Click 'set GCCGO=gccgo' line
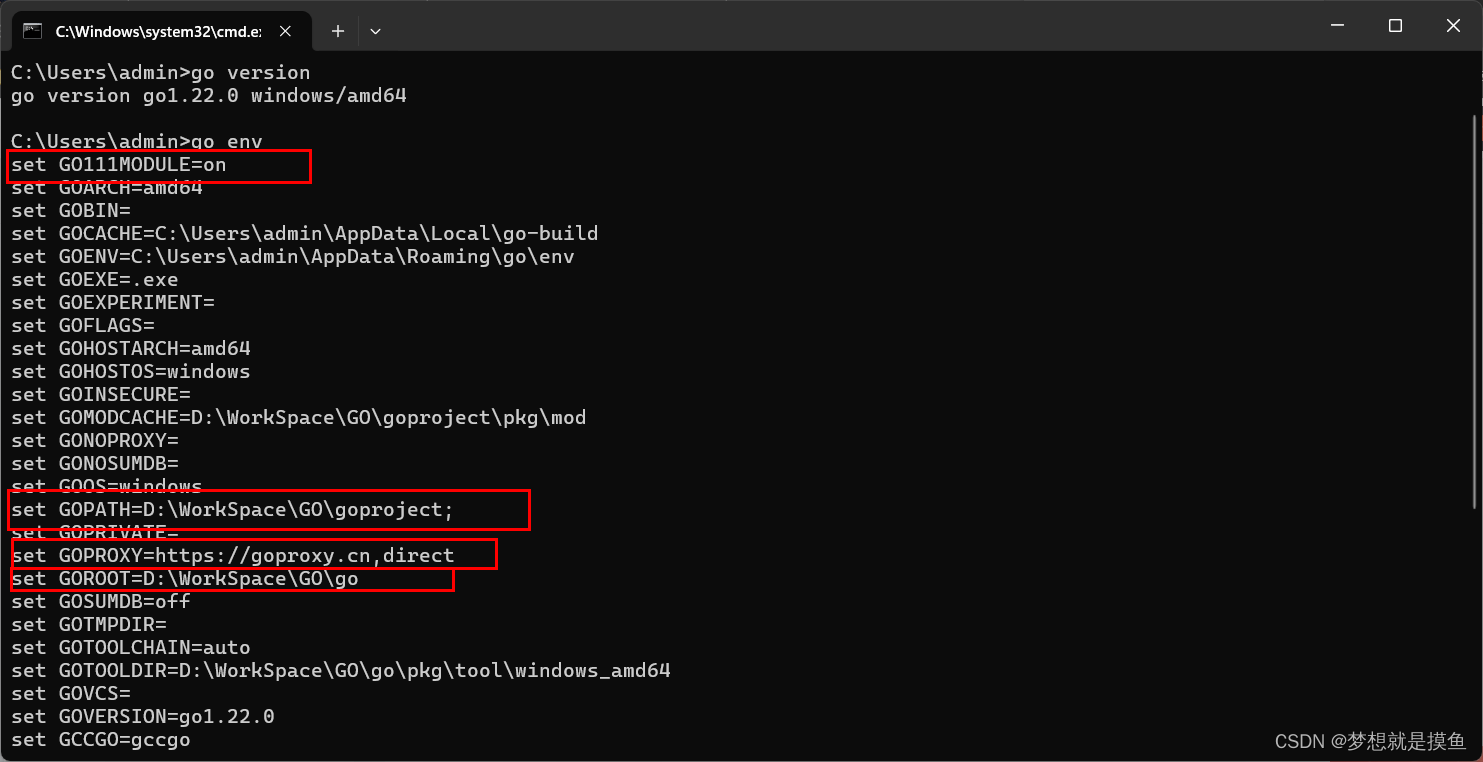The width and height of the screenshot is (1483, 762). (101, 739)
